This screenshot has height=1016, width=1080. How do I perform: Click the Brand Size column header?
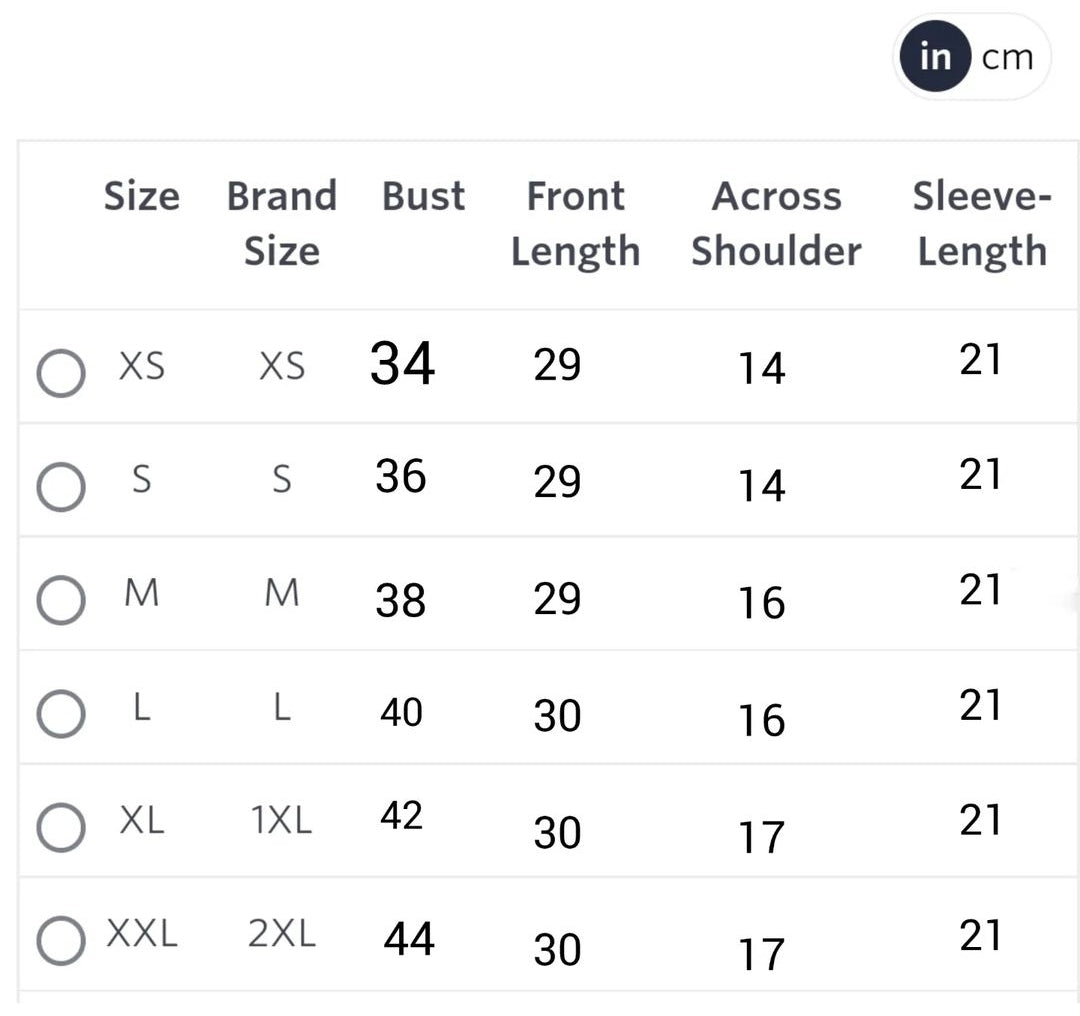(x=281, y=223)
